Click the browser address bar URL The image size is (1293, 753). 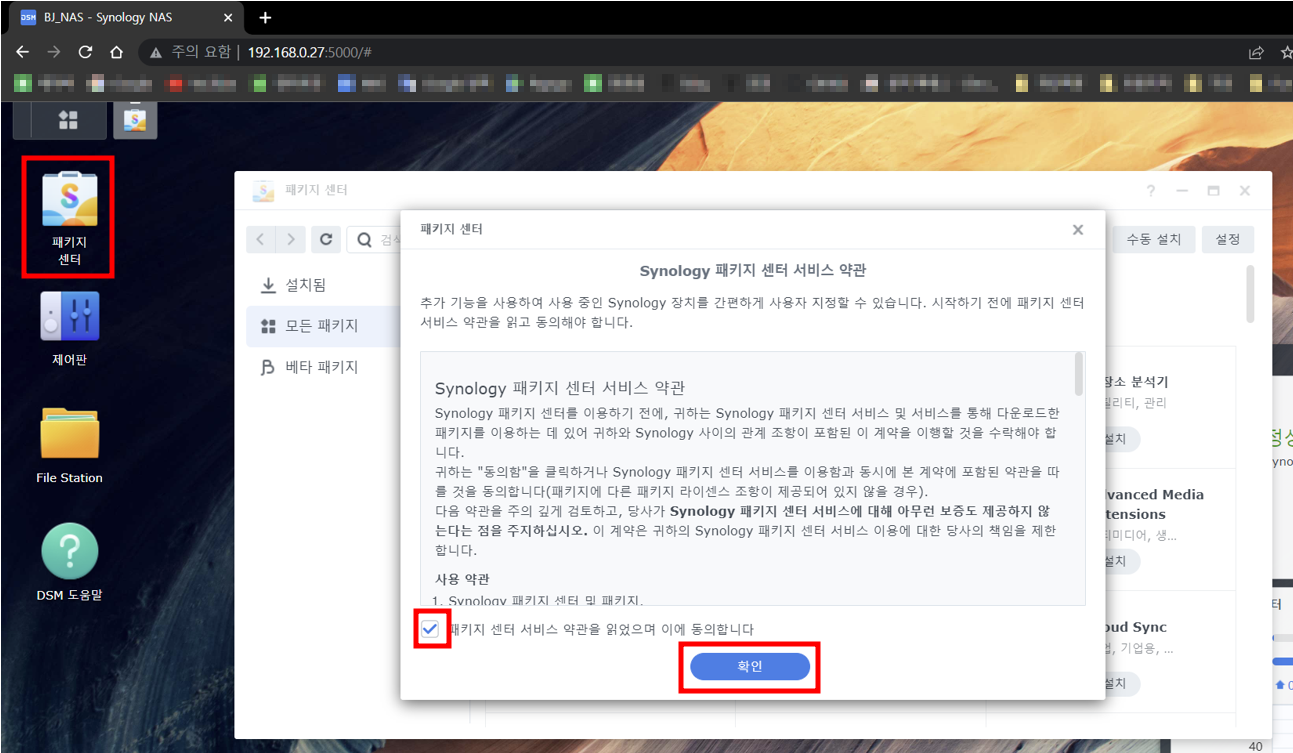pos(310,52)
